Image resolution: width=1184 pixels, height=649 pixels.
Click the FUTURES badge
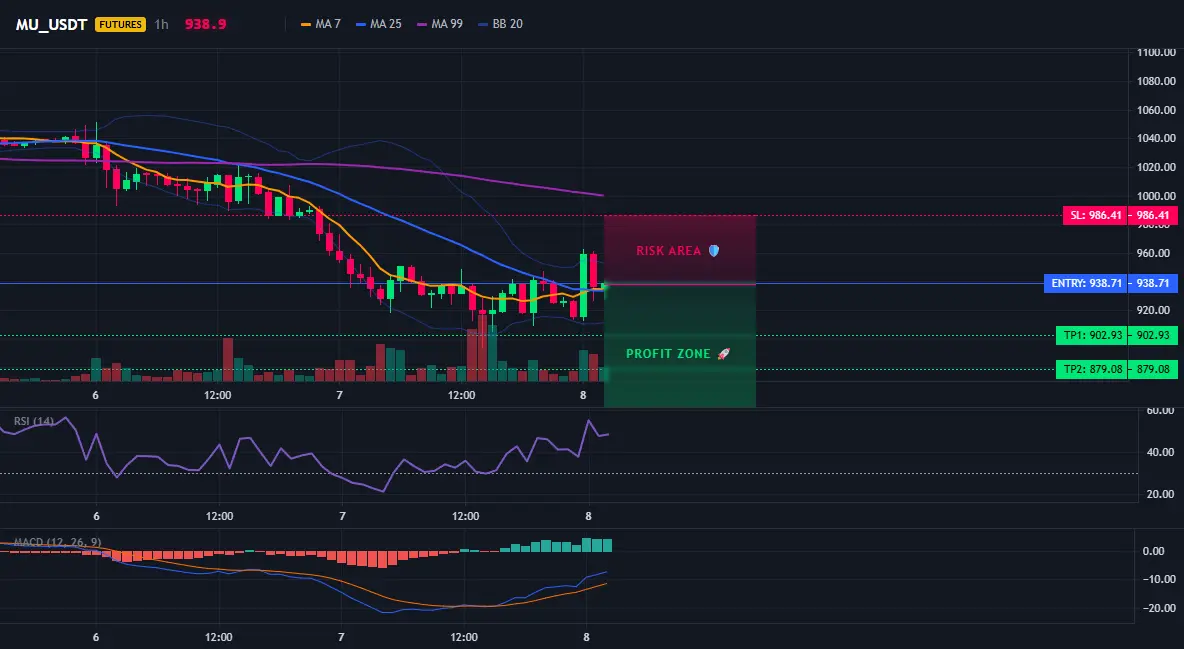pyautogui.click(x=120, y=24)
